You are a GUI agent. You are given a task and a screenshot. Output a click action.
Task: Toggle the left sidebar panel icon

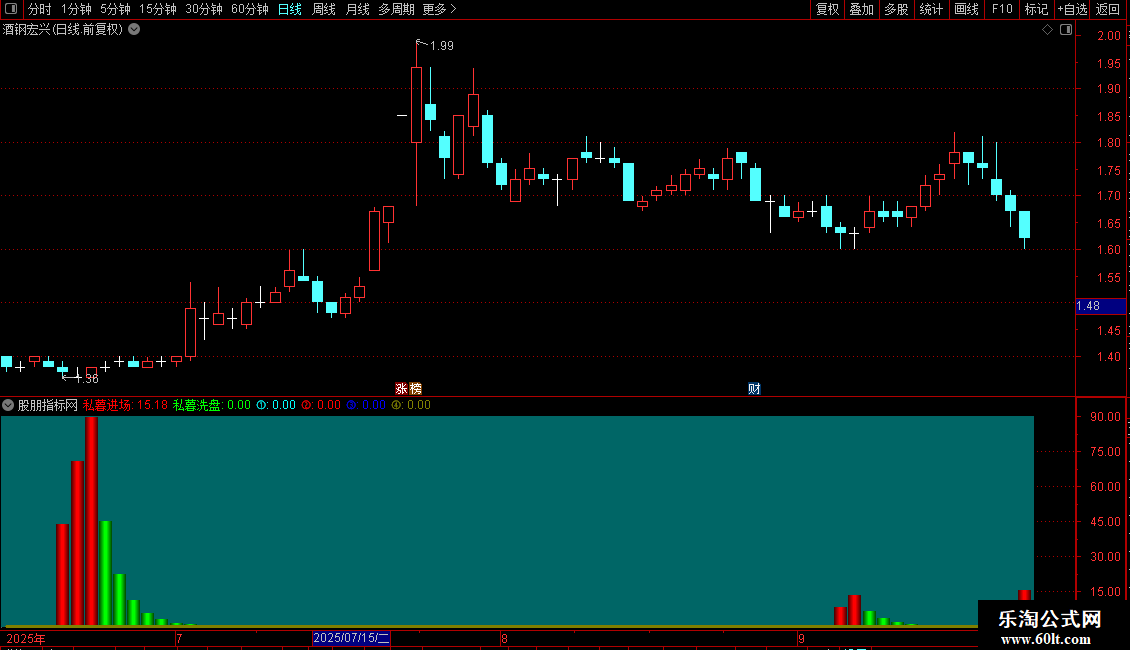tap(11, 9)
